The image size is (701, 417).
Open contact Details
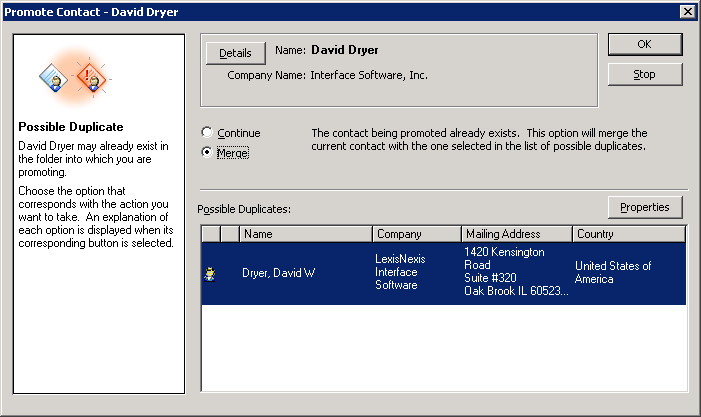(235, 52)
